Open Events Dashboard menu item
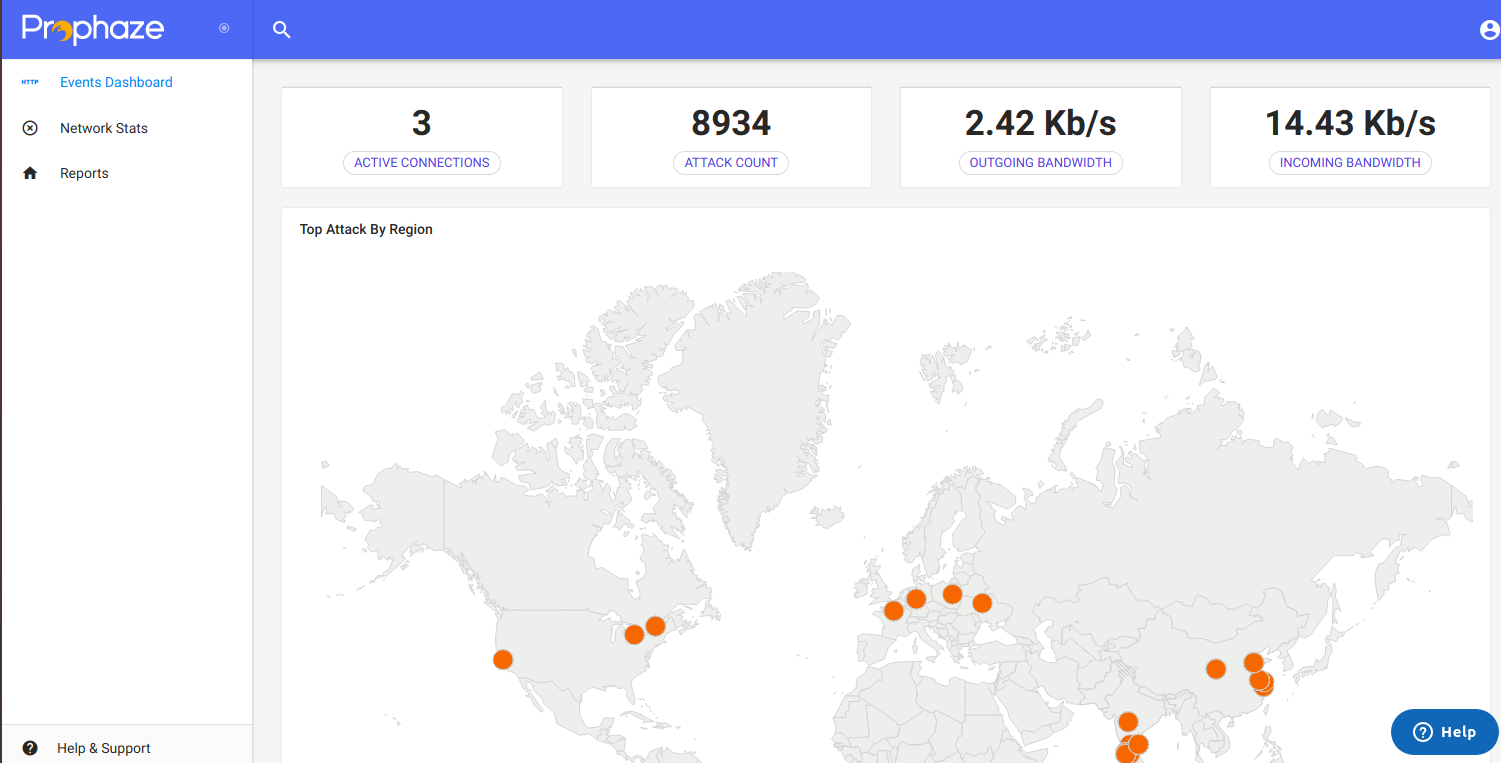Screen dimensions: 1501x763 click(116, 82)
